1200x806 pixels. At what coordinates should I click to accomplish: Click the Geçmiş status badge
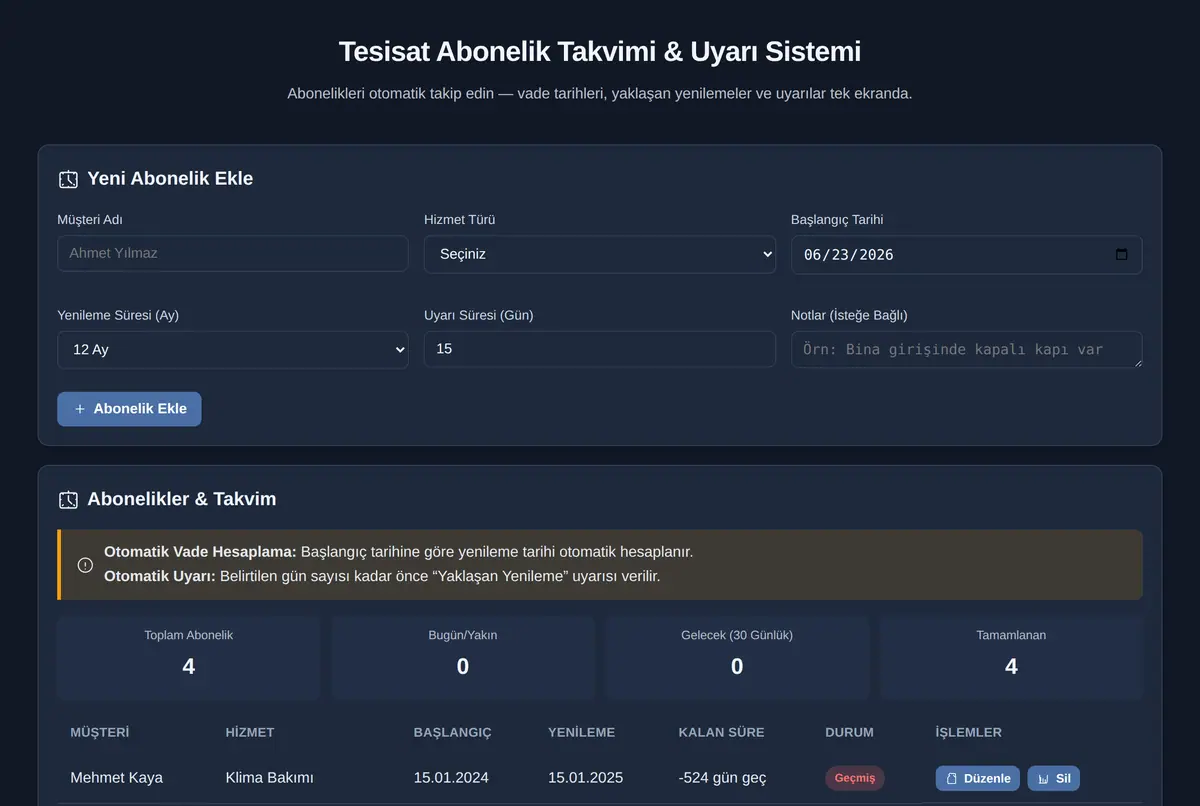(855, 778)
